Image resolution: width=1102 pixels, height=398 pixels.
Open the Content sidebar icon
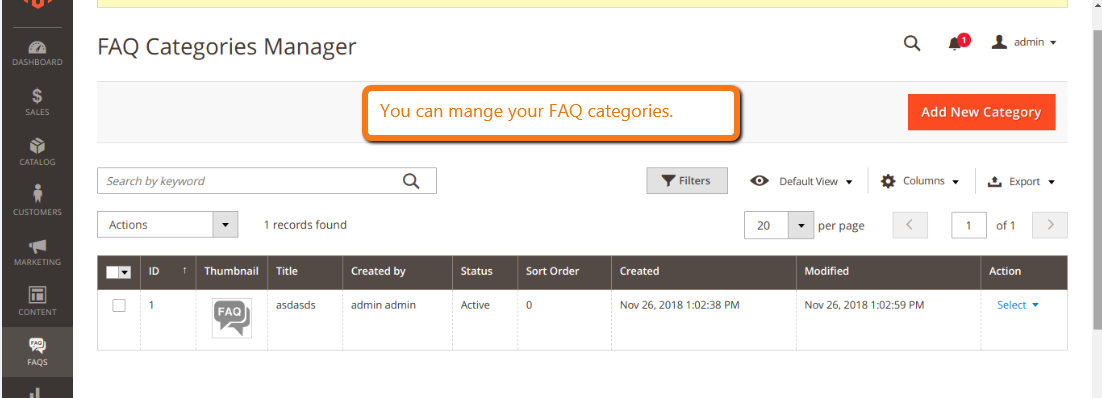(x=37, y=302)
